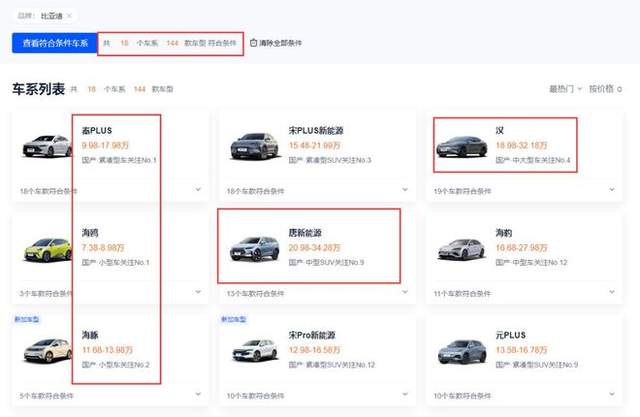640x417 pixels.
Task: Click 19个车款符合条件 text on 汉 card
Action: pyautogui.click(x=462, y=191)
